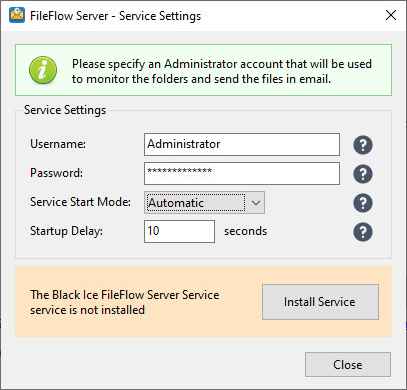Show help for Service Start Mode
This screenshot has height=390, width=407.
(363, 203)
